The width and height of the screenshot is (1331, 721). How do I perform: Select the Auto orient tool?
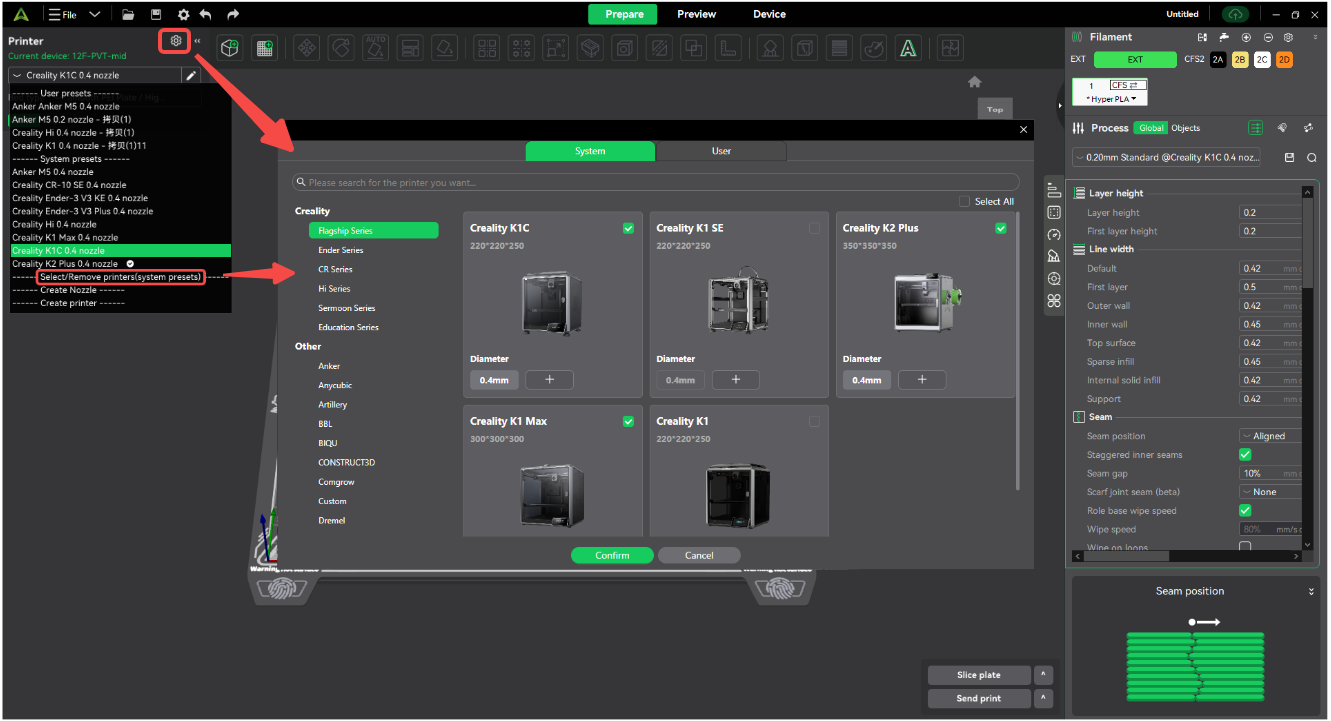[375, 47]
